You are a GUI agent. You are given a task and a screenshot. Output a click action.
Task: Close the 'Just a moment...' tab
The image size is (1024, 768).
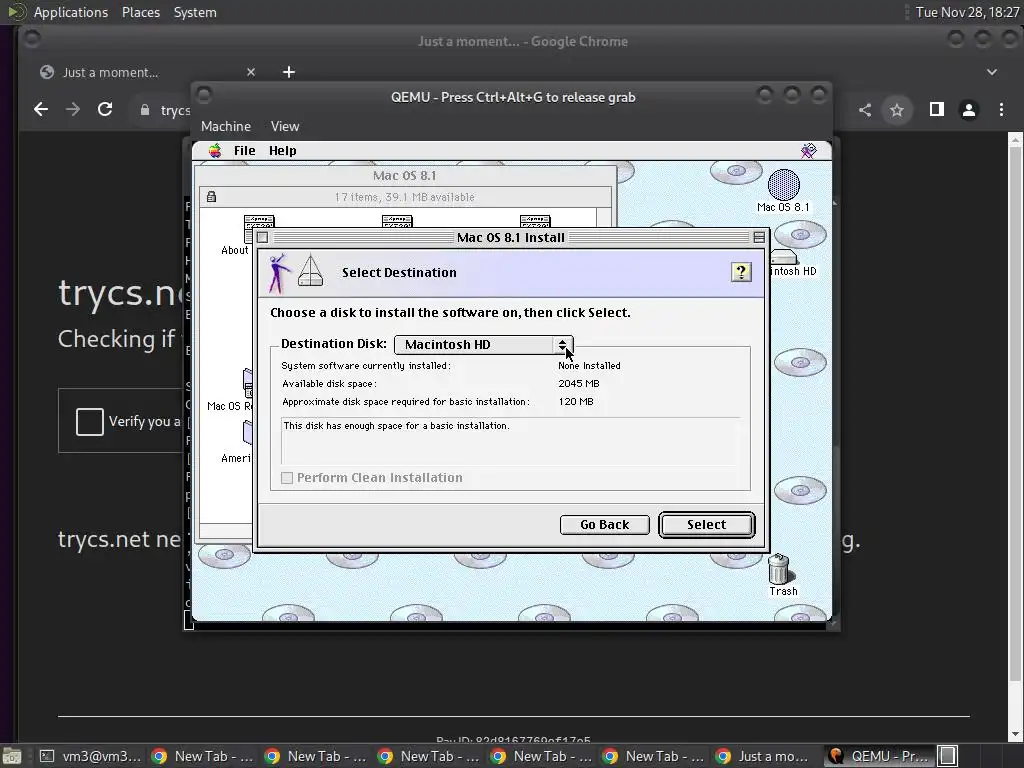(251, 72)
